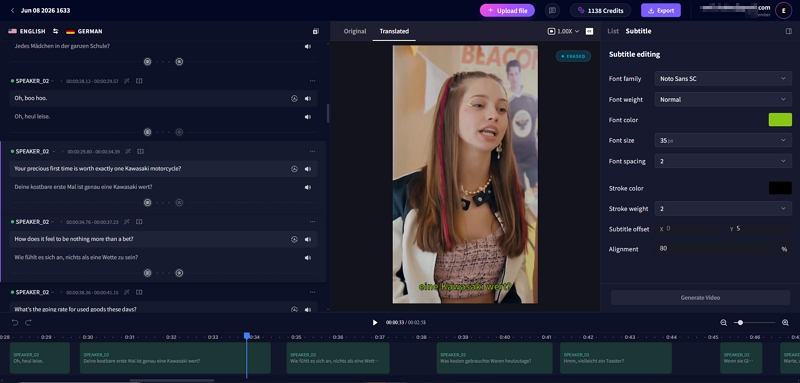Click the Export button
This screenshot has height=383, width=800.
pos(661,10)
